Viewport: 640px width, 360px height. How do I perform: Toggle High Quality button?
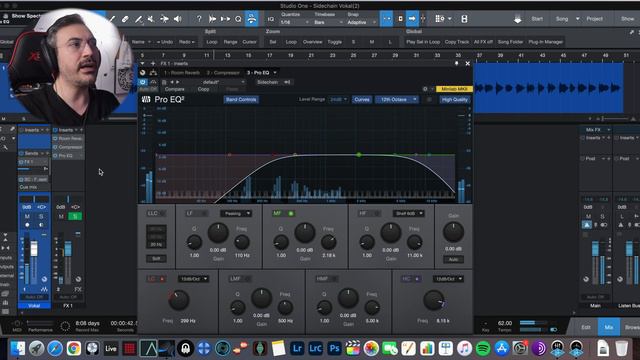pyautogui.click(x=454, y=100)
